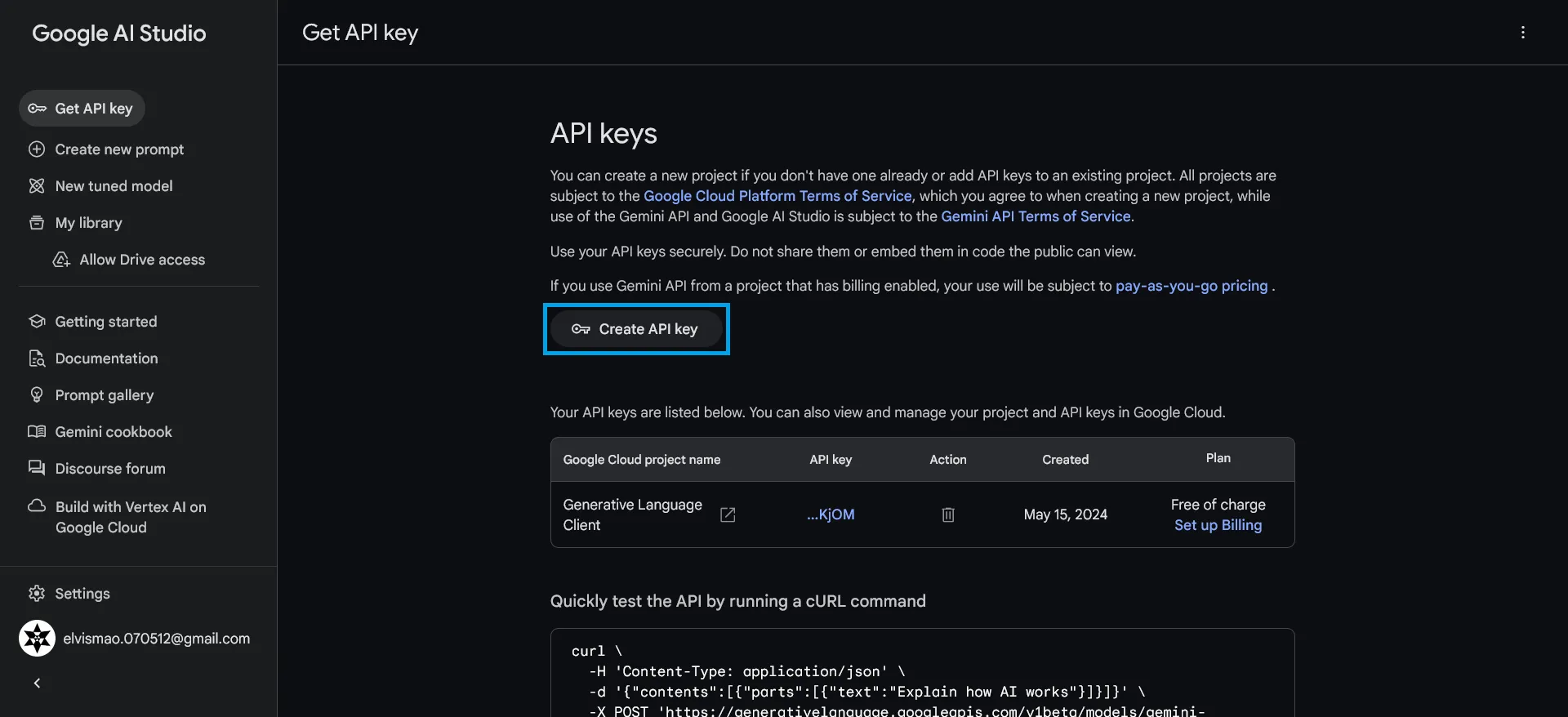Screen dimensions: 1568x717
Task: Open Getting started page
Action: tap(106, 322)
